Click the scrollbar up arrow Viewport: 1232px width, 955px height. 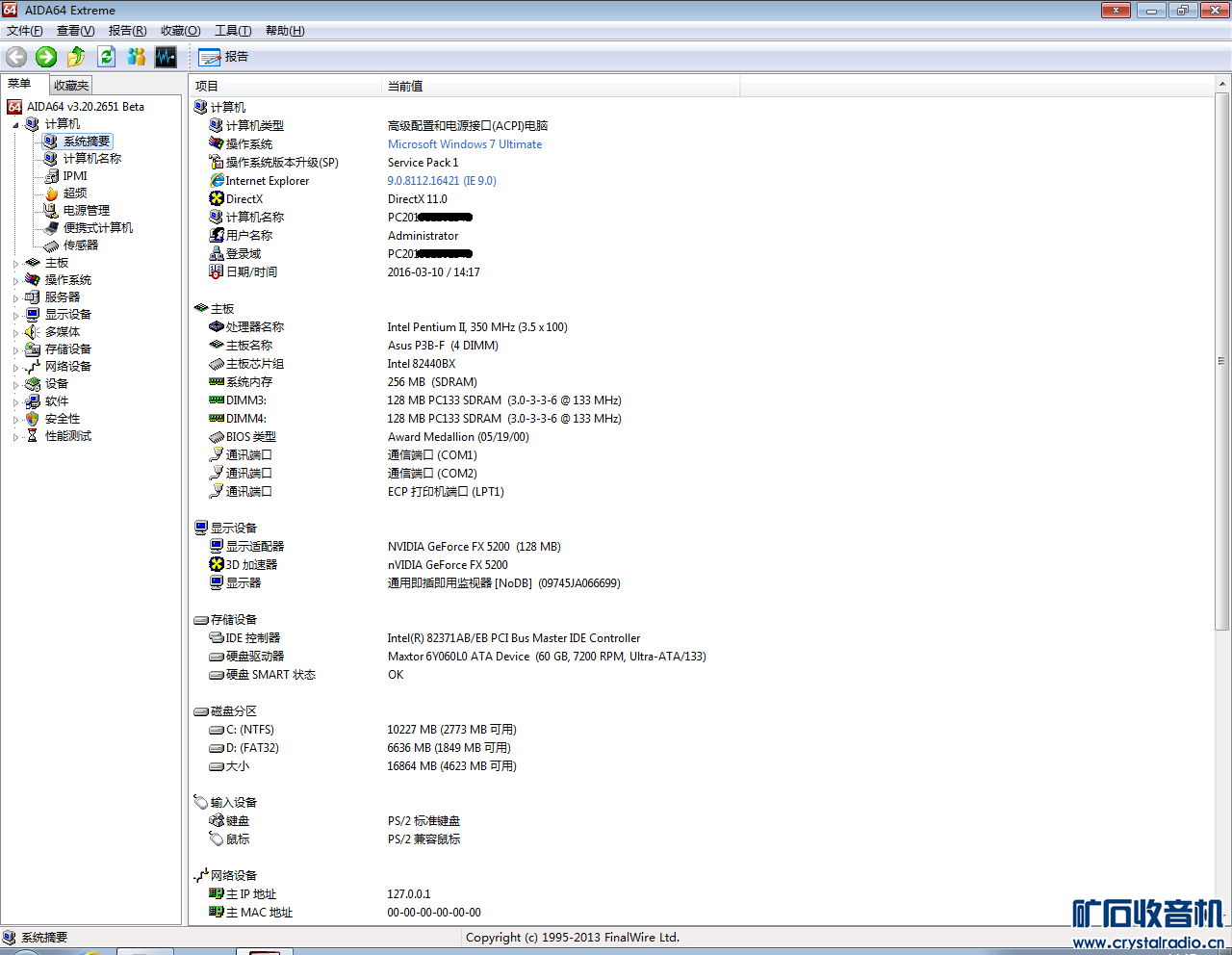[x=1221, y=85]
